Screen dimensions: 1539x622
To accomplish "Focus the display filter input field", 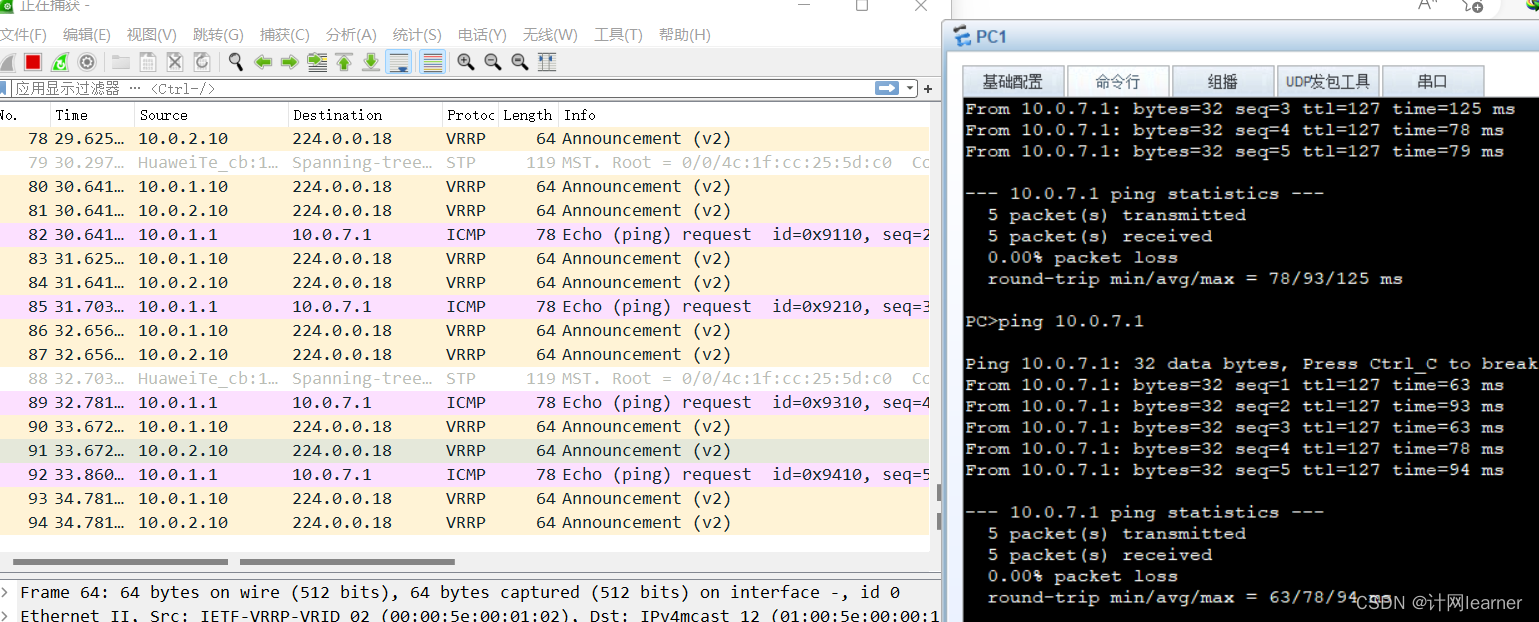I will point(440,88).
